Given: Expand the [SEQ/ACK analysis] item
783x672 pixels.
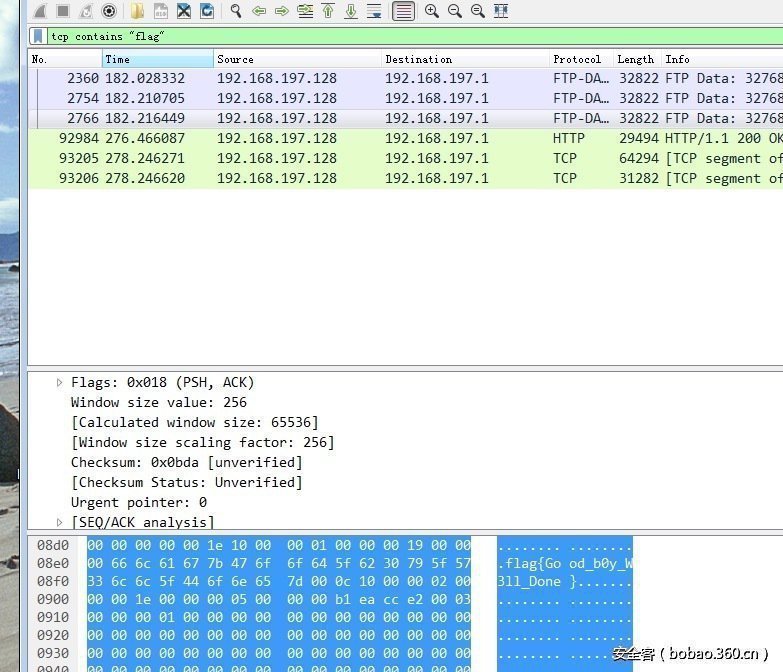Looking at the screenshot, I should (59, 522).
